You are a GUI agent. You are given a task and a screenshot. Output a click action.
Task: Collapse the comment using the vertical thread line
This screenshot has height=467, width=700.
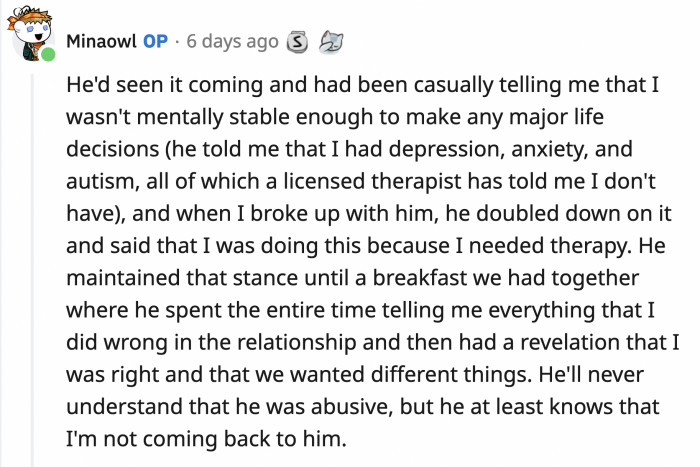[x=32, y=270]
